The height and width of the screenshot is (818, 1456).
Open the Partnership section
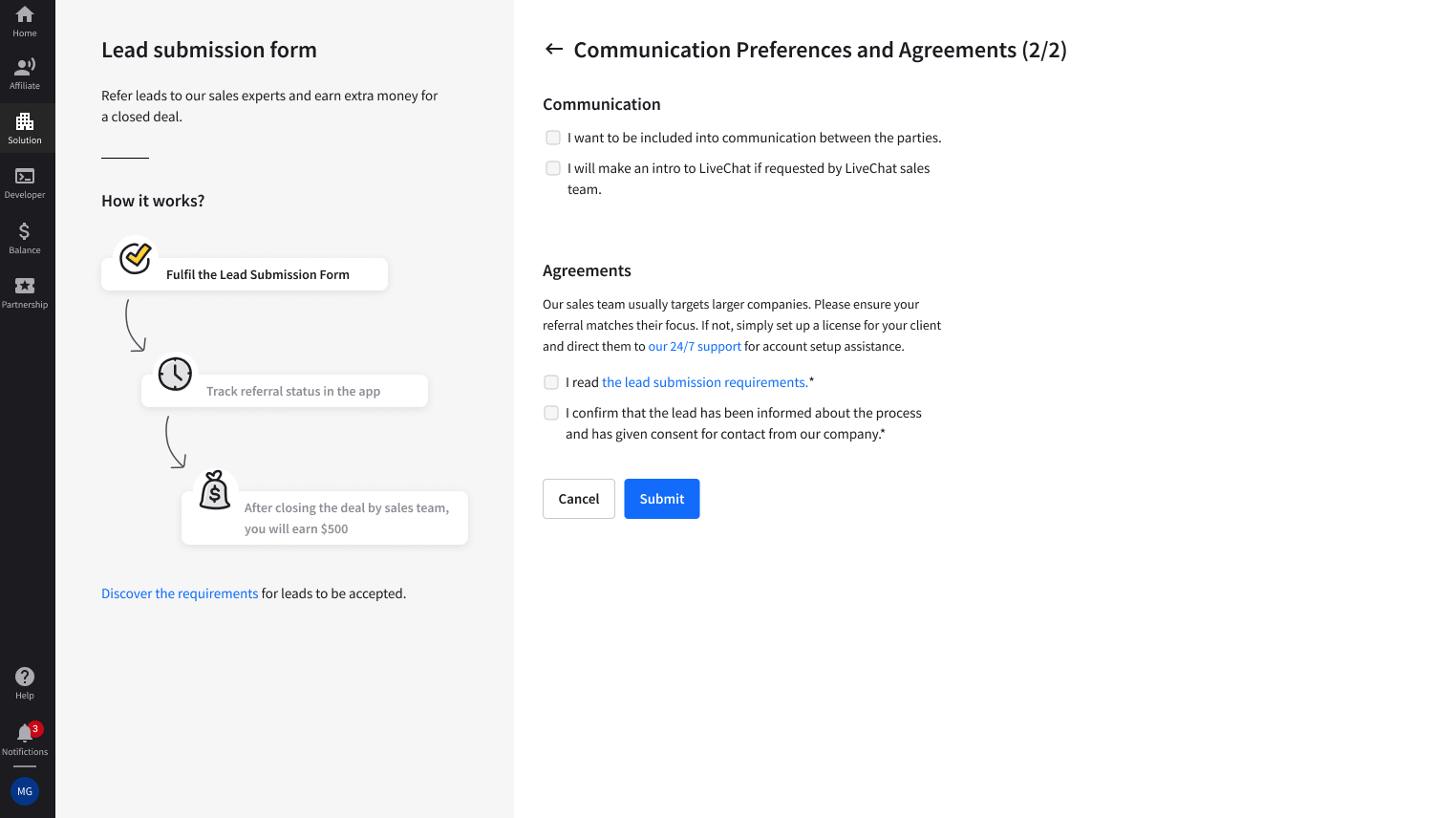coord(25,291)
